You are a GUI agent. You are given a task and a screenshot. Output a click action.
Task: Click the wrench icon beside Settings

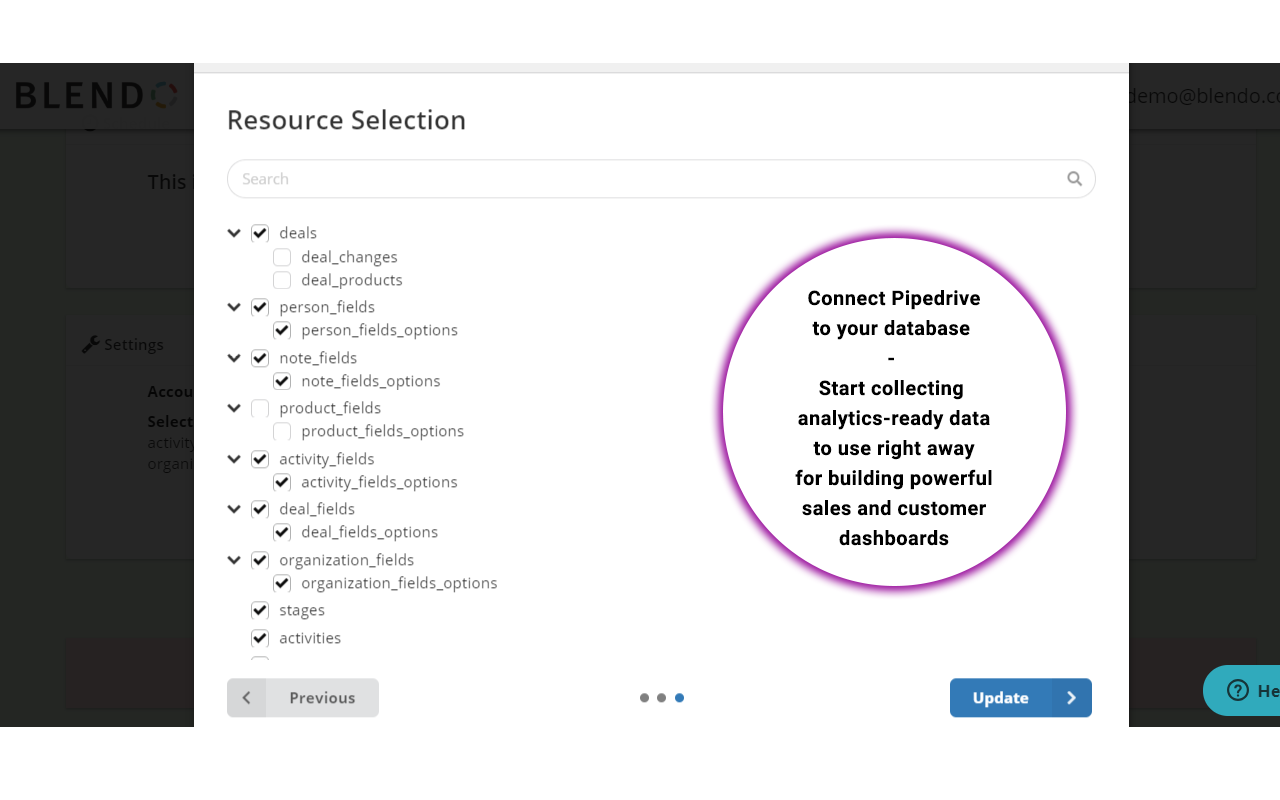point(88,343)
